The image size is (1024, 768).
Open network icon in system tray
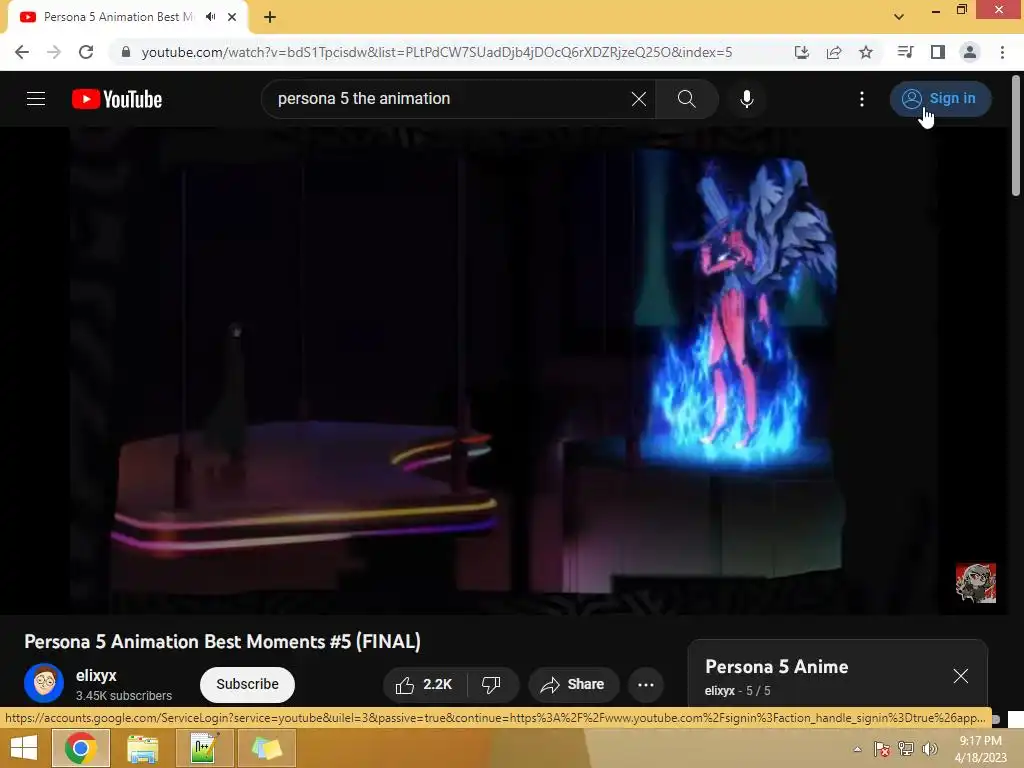tap(906, 749)
